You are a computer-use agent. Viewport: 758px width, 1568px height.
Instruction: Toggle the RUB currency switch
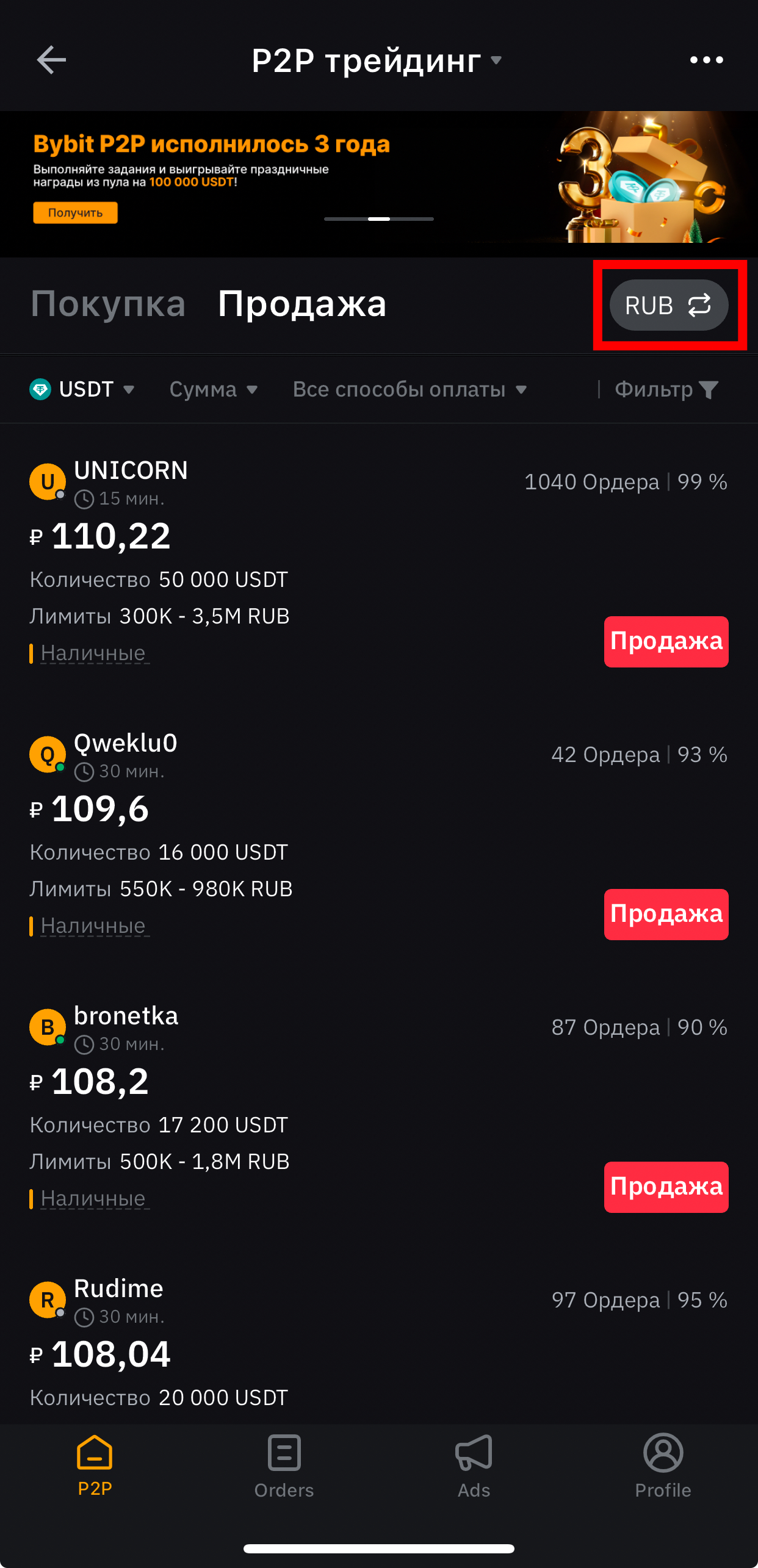(x=669, y=305)
